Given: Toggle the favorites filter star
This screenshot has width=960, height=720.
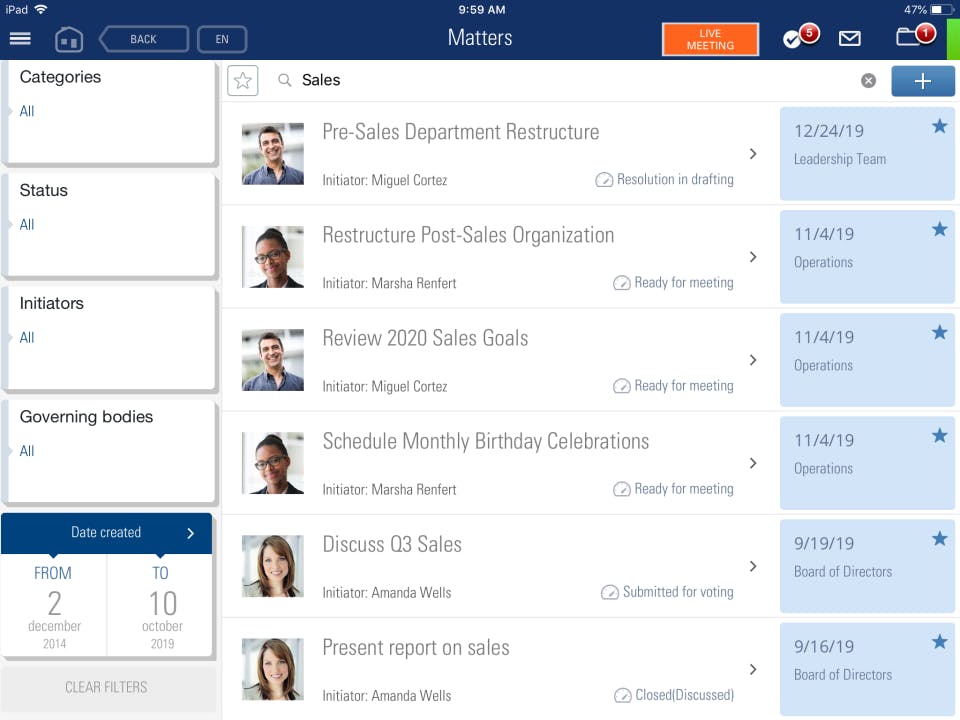Looking at the screenshot, I should click(x=243, y=81).
